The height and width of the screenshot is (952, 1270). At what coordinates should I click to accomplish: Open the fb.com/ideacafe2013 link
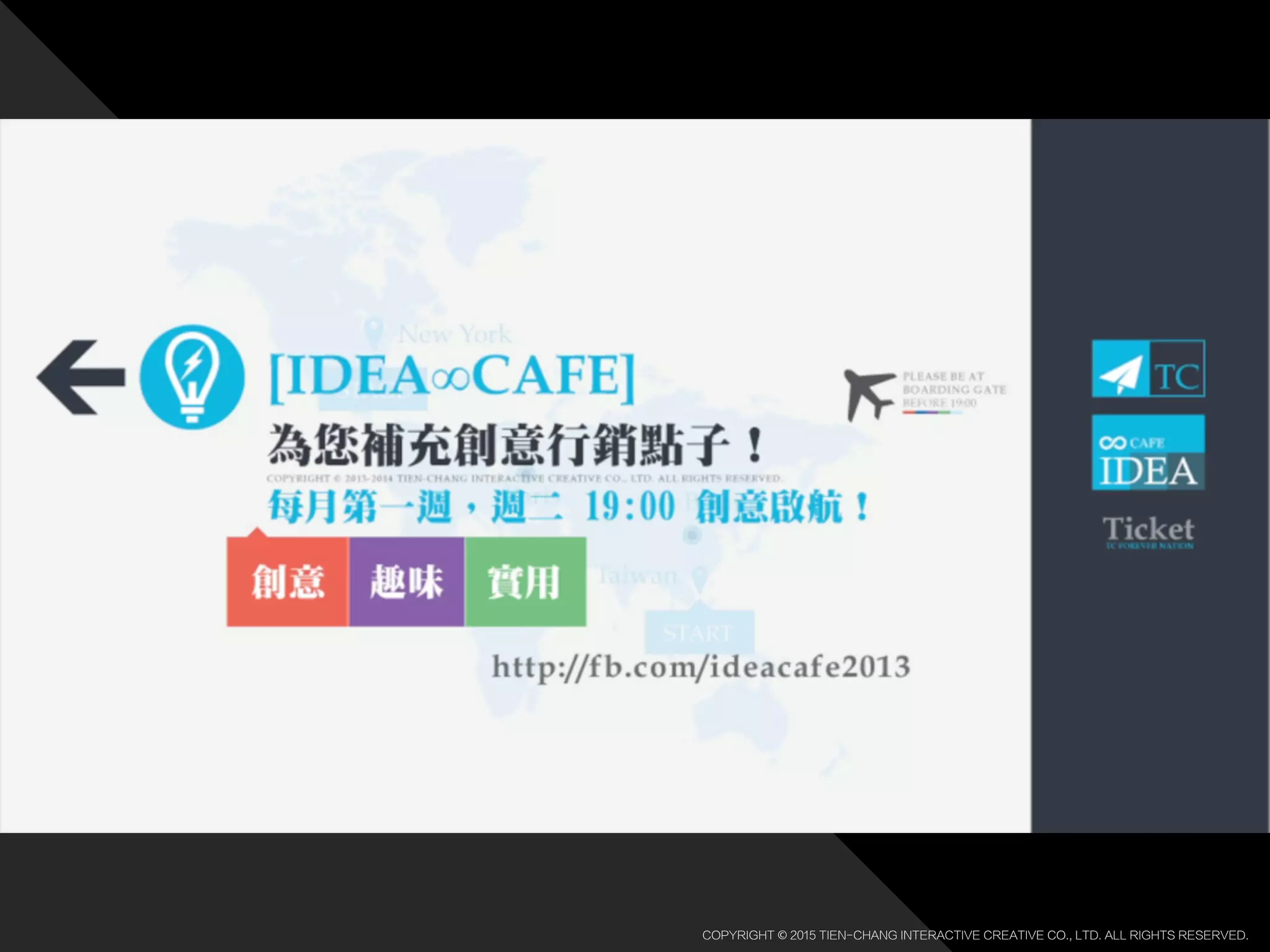pos(701,668)
